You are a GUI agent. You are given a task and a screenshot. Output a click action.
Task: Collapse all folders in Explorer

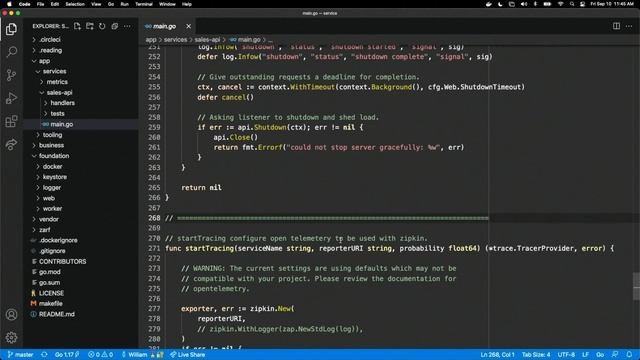[115, 26]
